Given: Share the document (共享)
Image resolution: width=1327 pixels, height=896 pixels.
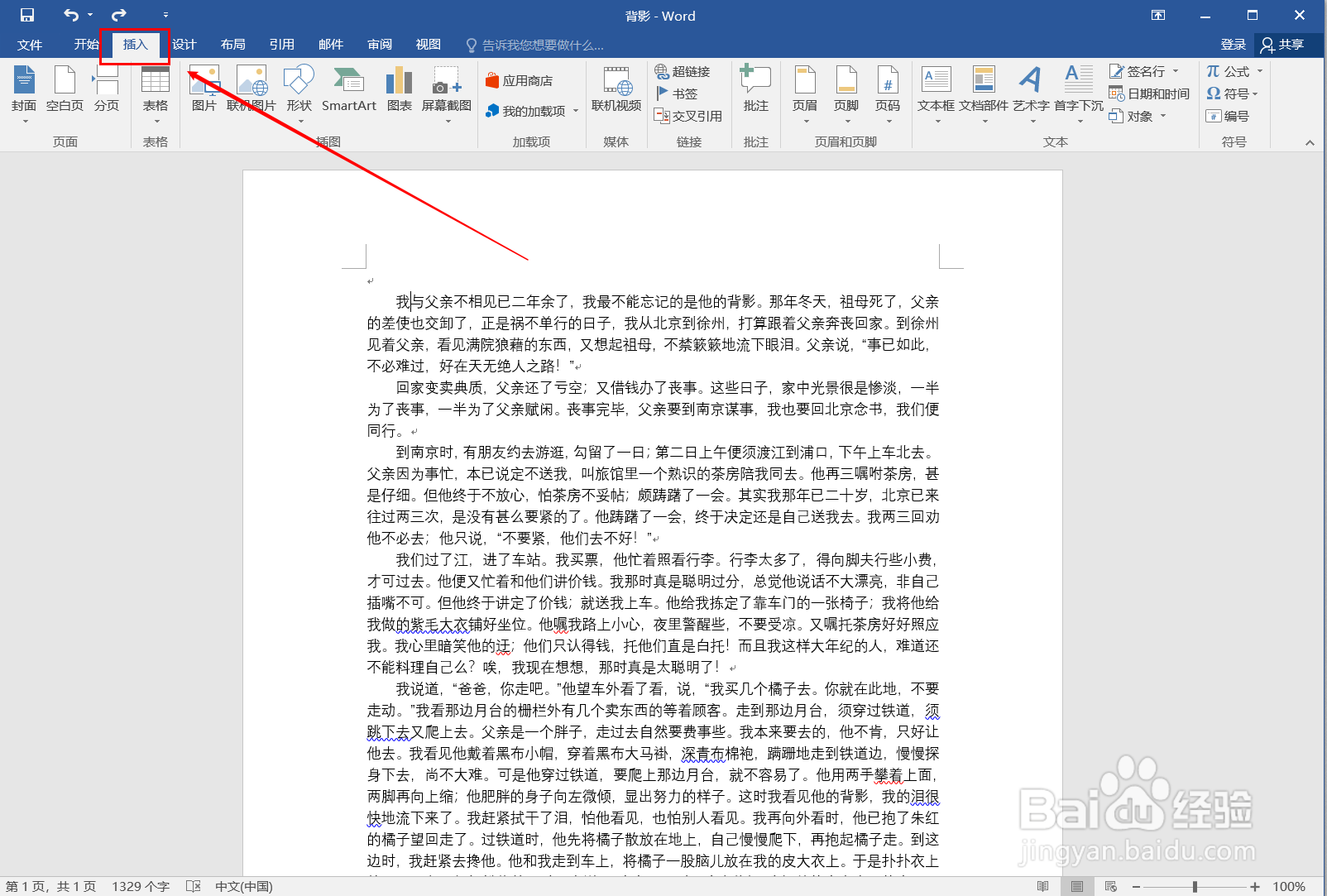Looking at the screenshot, I should pos(1282,45).
